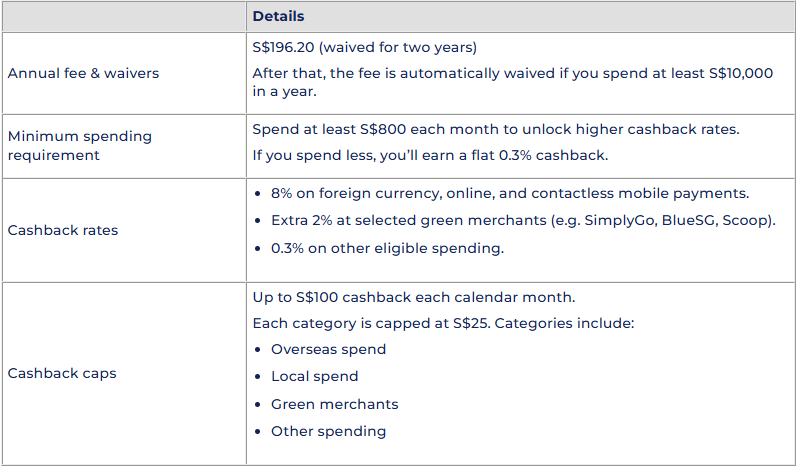The width and height of the screenshot is (796, 467).
Task: Click the "Up to S$100 cashback" line
Action: pos(412,299)
